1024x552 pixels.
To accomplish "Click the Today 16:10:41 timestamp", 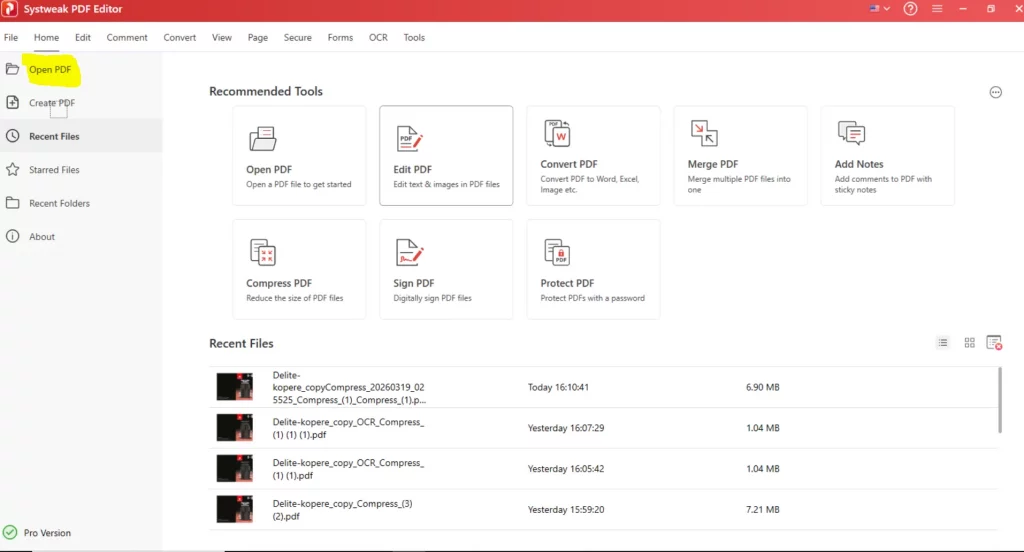I will pyautogui.click(x=558, y=387).
